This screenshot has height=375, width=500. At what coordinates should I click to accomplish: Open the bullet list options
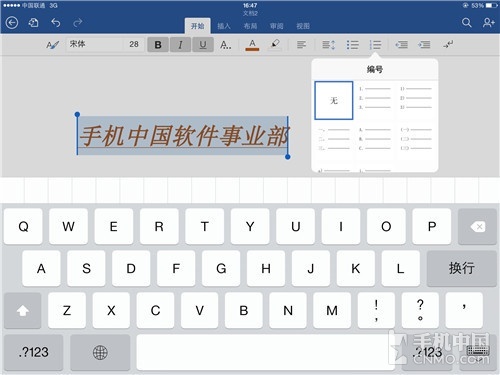pos(353,45)
